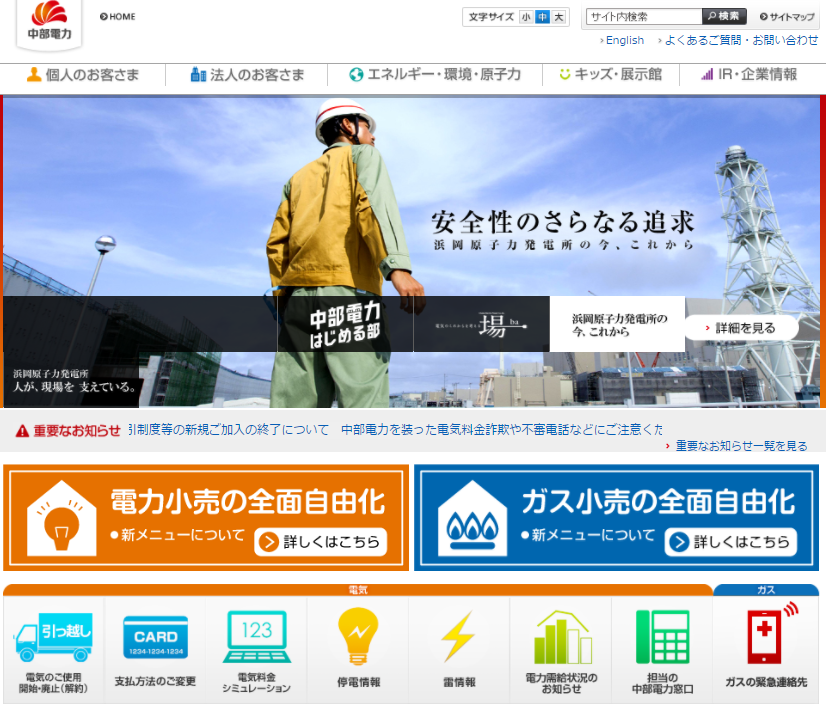
Task: Click the lightbulb 停電情報 icon
Action: click(358, 636)
